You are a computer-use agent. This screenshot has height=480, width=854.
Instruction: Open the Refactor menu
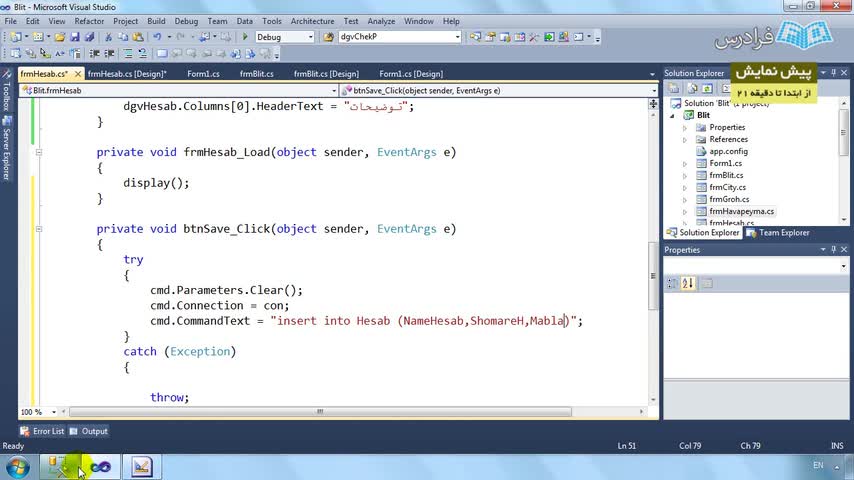point(89,21)
